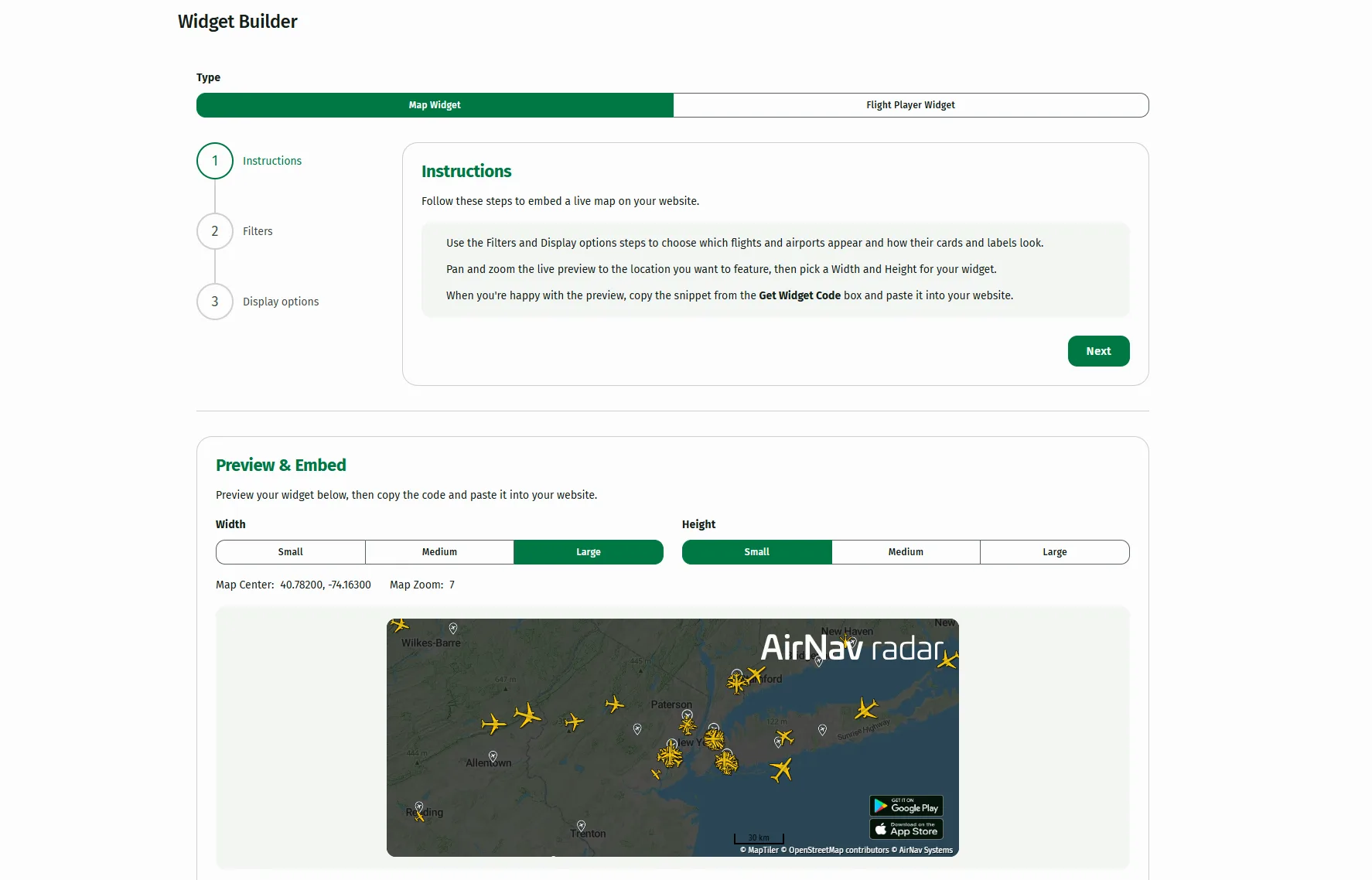Click the Paterson city label on map

[x=671, y=704]
